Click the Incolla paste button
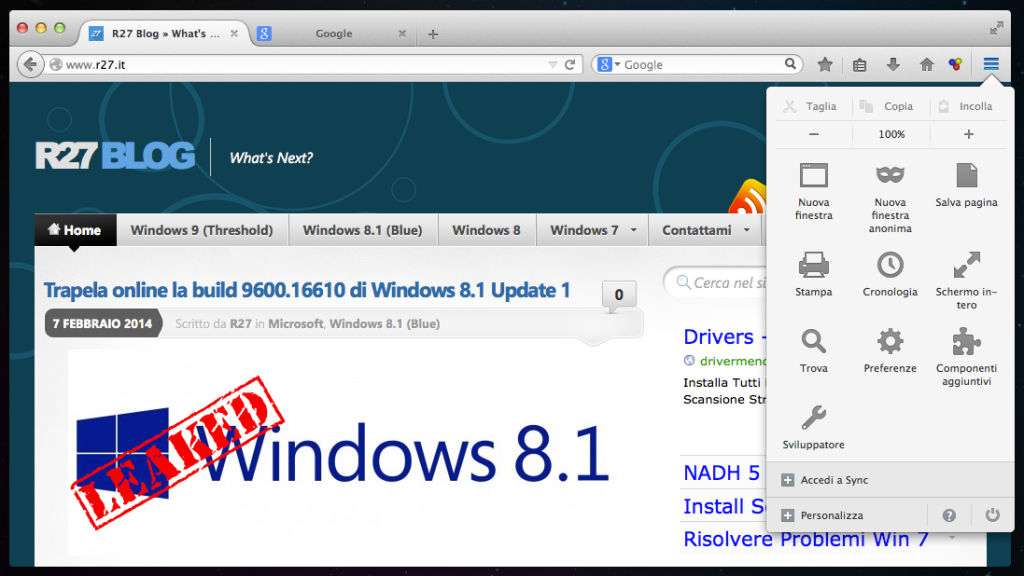Screen dimensions: 1024x576 (966, 106)
